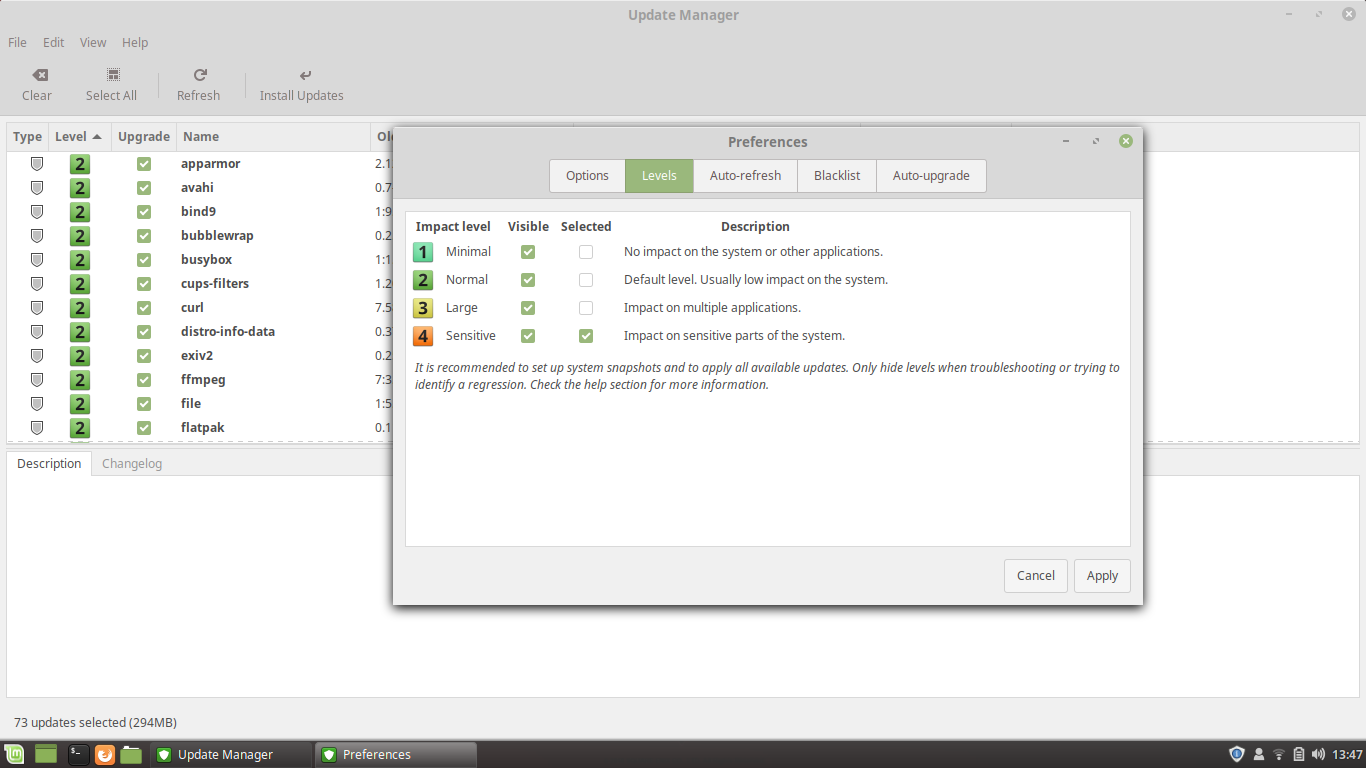Click the Cancel button
1366x768 pixels.
[x=1036, y=575]
